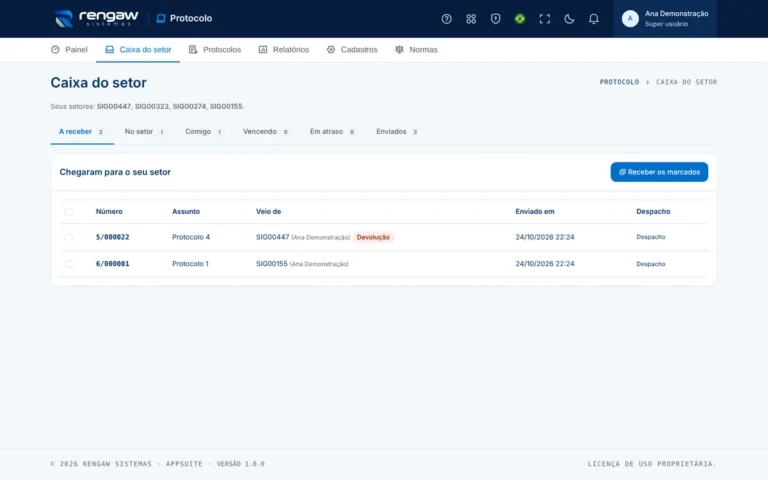Screen dimensions: 768x480
Task: Click sent date of protocol 6/000001
Action: pyautogui.click(x=545, y=264)
